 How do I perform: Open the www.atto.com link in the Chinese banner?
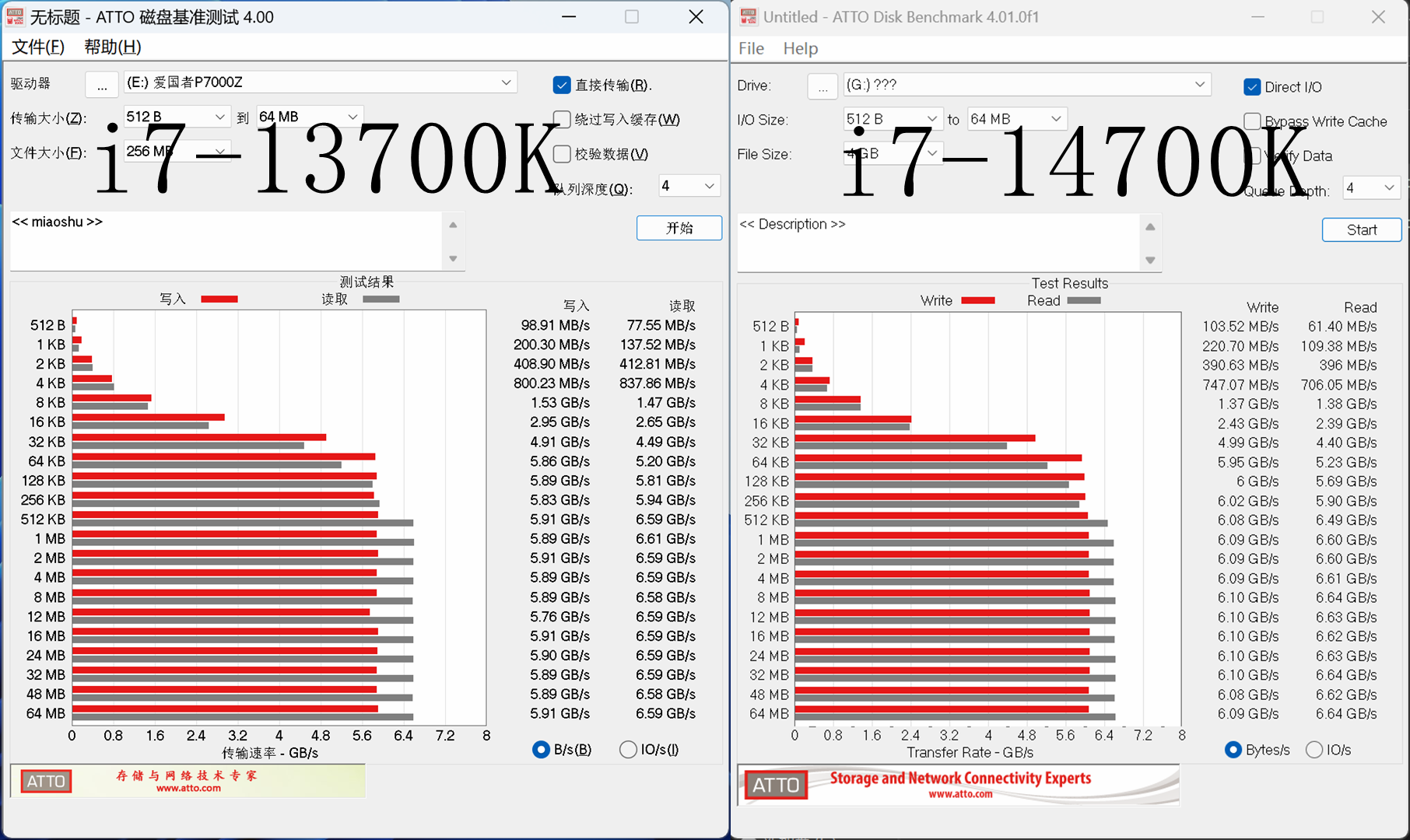(x=188, y=788)
